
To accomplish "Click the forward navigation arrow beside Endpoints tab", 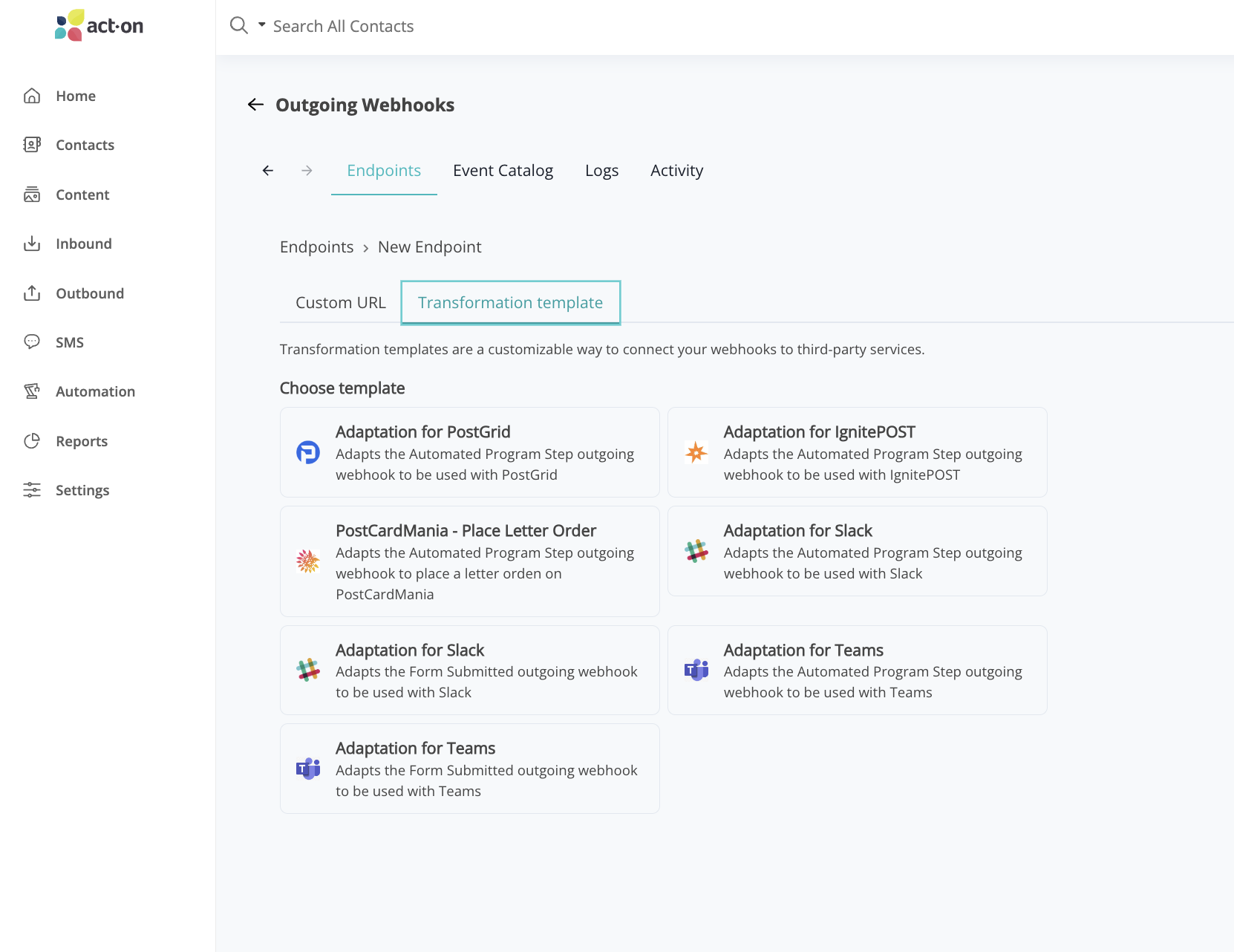I will (x=307, y=171).
